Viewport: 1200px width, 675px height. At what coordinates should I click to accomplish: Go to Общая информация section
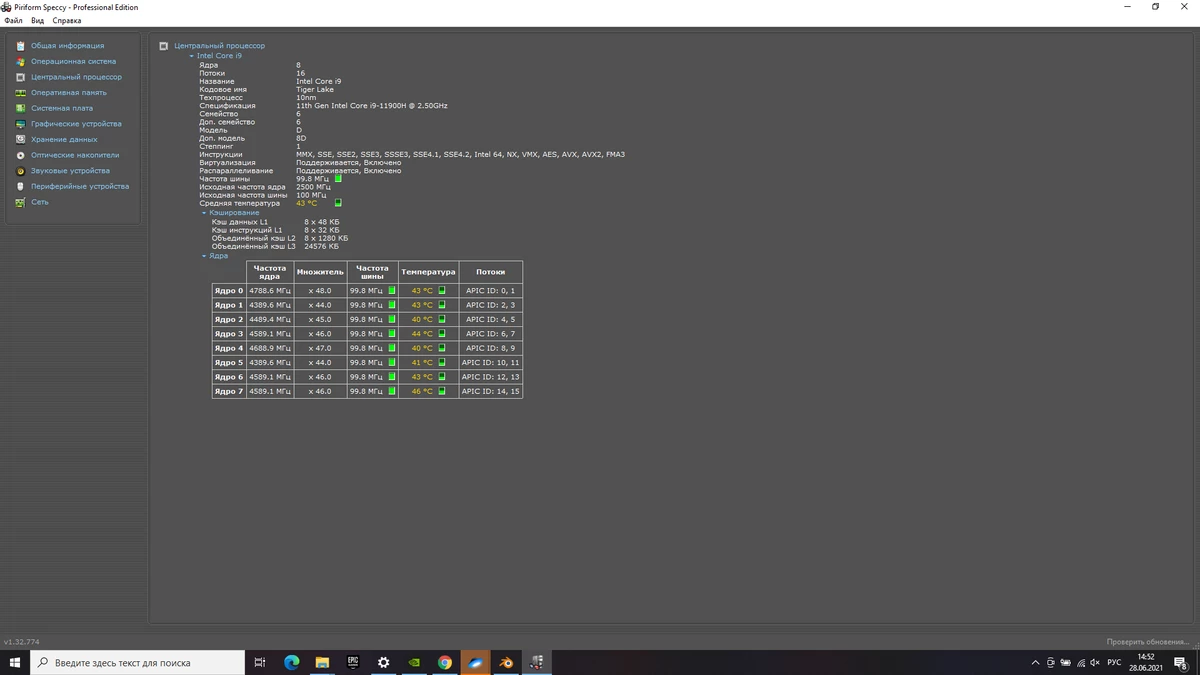click(x=67, y=46)
